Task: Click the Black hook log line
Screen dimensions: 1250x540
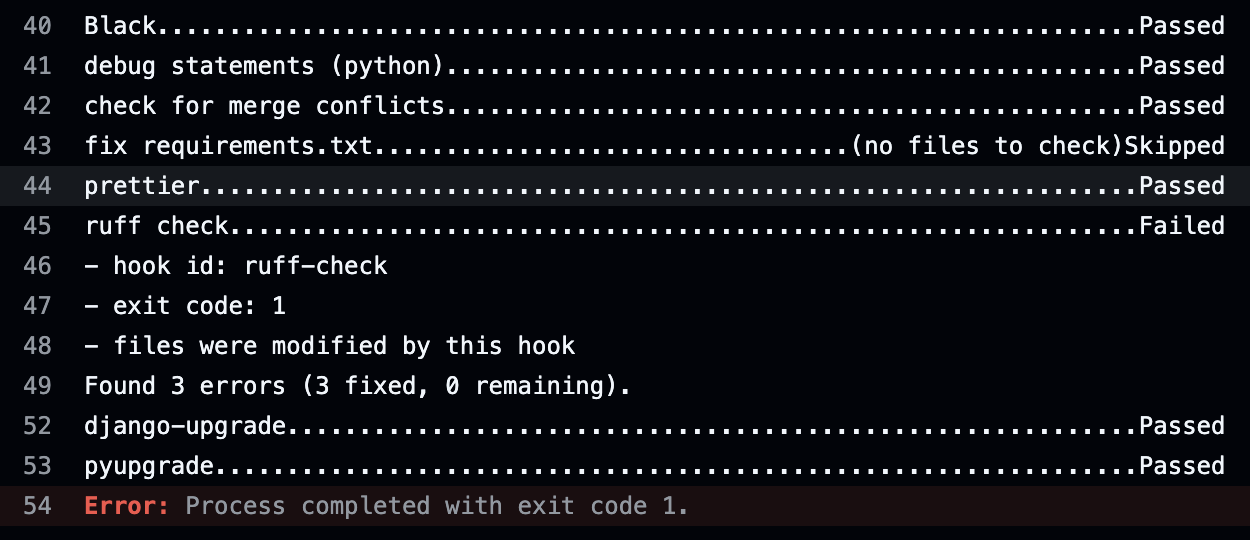Action: click(120, 26)
